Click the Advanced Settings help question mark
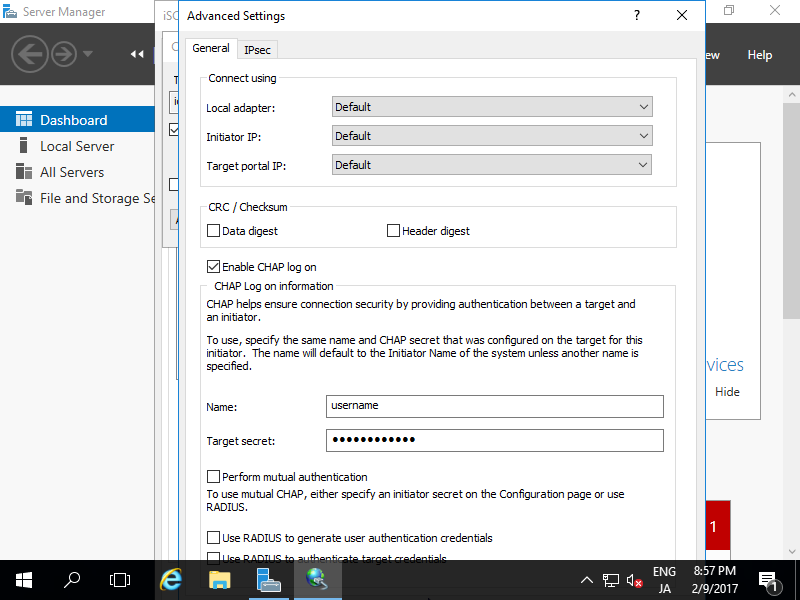 tap(637, 15)
